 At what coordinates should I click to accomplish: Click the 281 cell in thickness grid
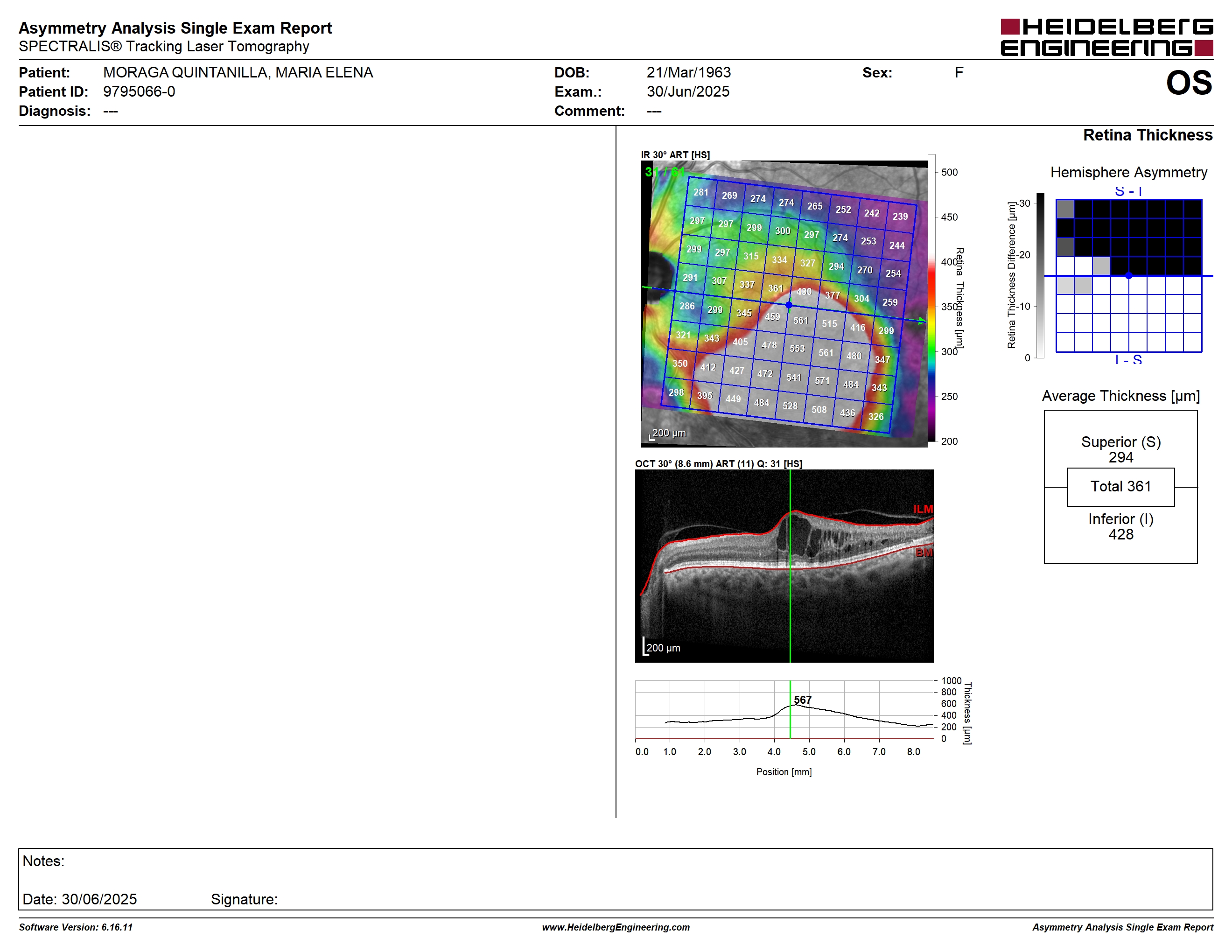click(x=700, y=192)
